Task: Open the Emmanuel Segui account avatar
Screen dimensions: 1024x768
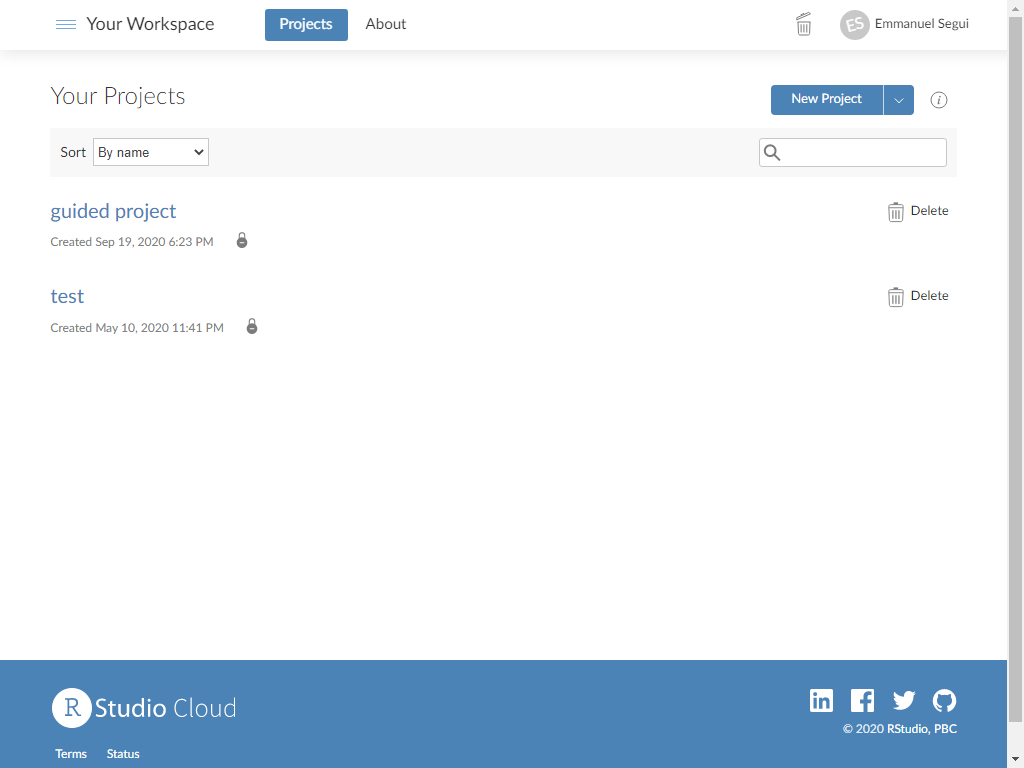Action: pyautogui.click(x=854, y=24)
